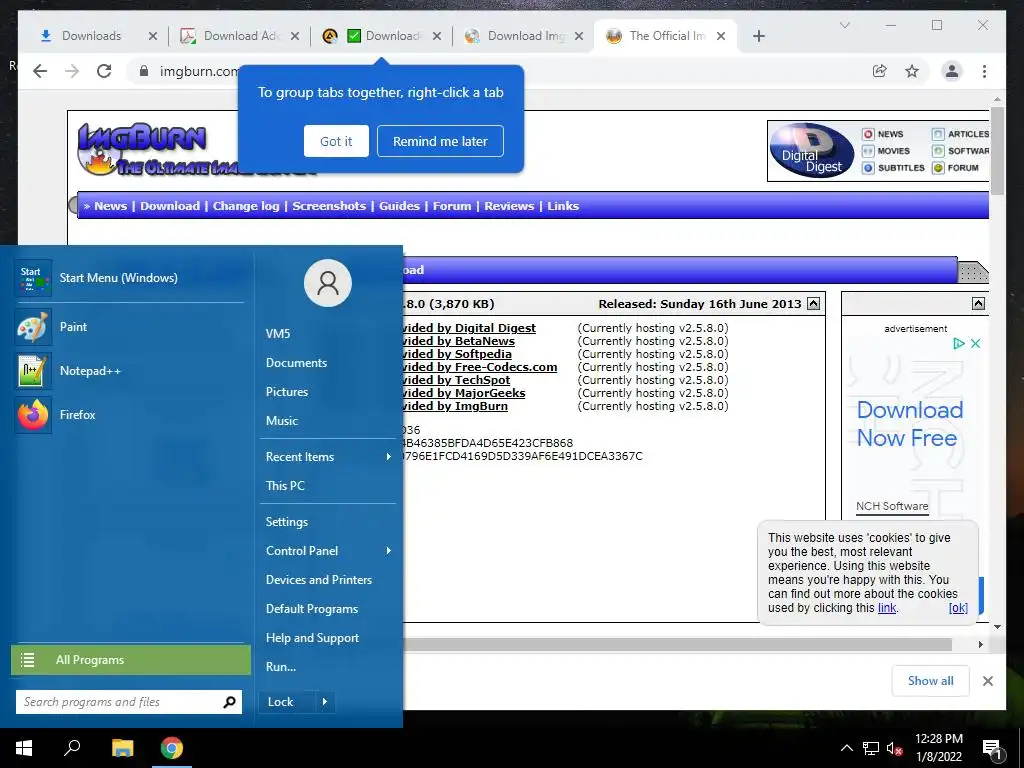Viewport: 1024px width, 768px height.
Task: Show hidden system tray icons
Action: 846,748
